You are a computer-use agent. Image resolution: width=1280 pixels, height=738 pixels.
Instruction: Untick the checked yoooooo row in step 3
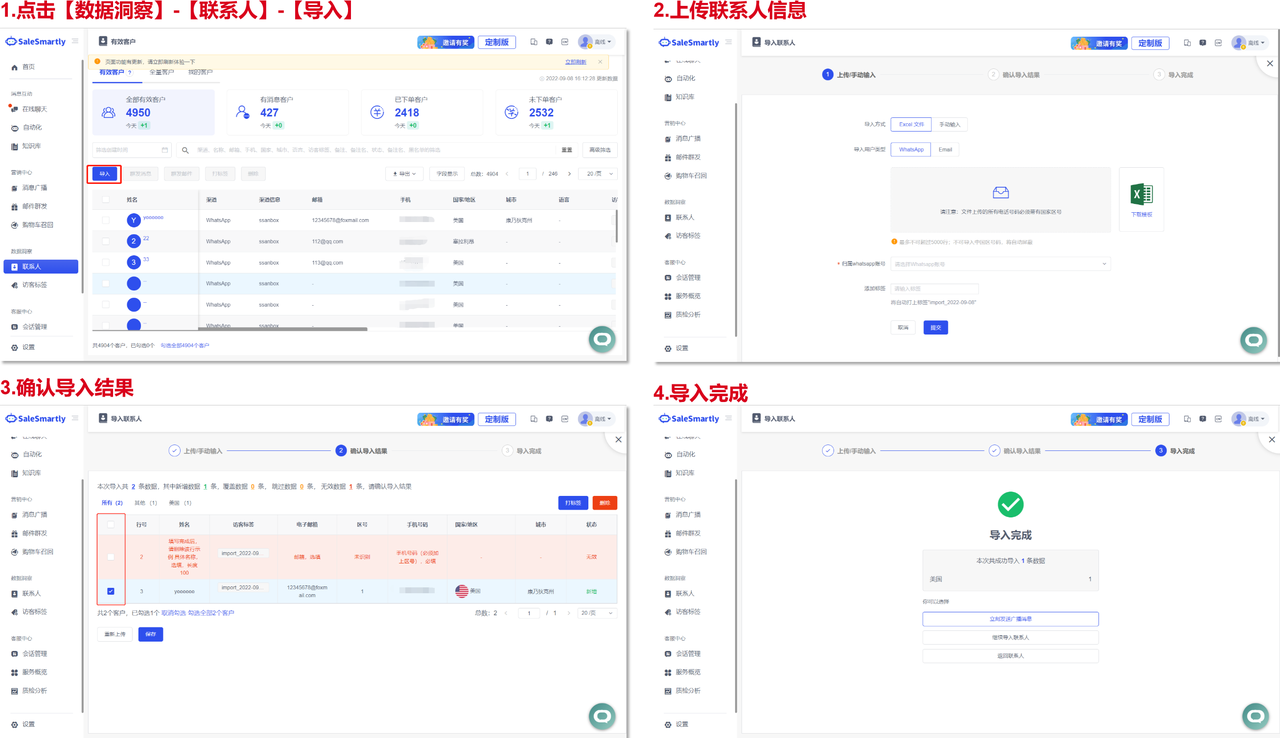tap(110, 591)
